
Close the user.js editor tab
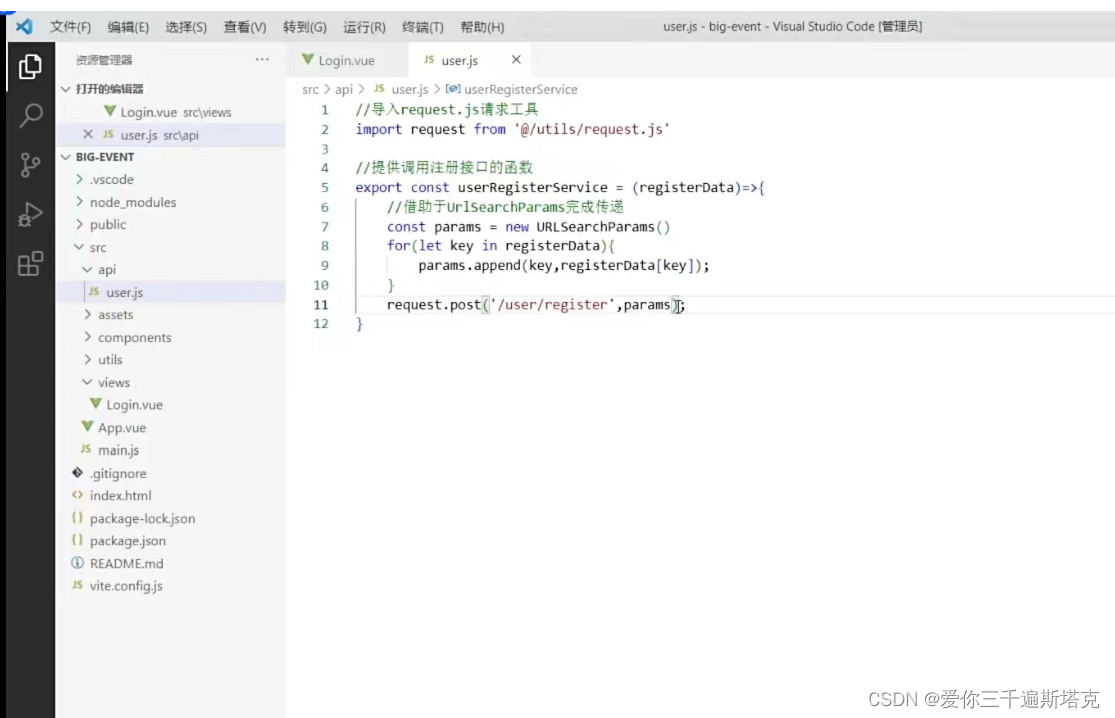click(515, 59)
